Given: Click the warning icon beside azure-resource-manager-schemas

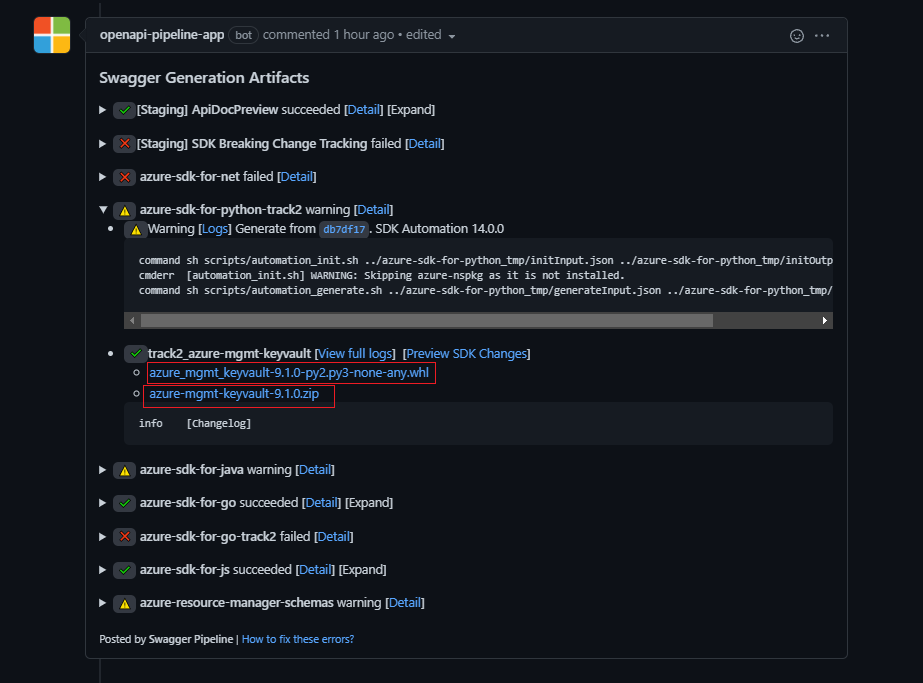Looking at the screenshot, I should 124,603.
